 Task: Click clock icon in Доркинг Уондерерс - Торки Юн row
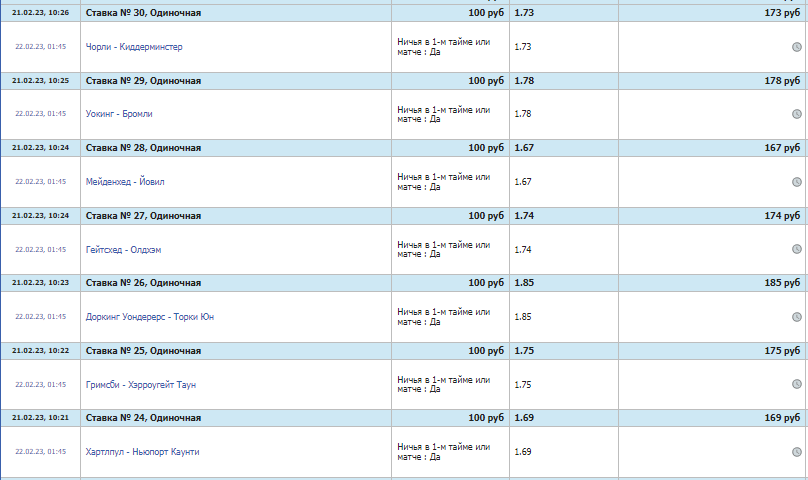797,317
